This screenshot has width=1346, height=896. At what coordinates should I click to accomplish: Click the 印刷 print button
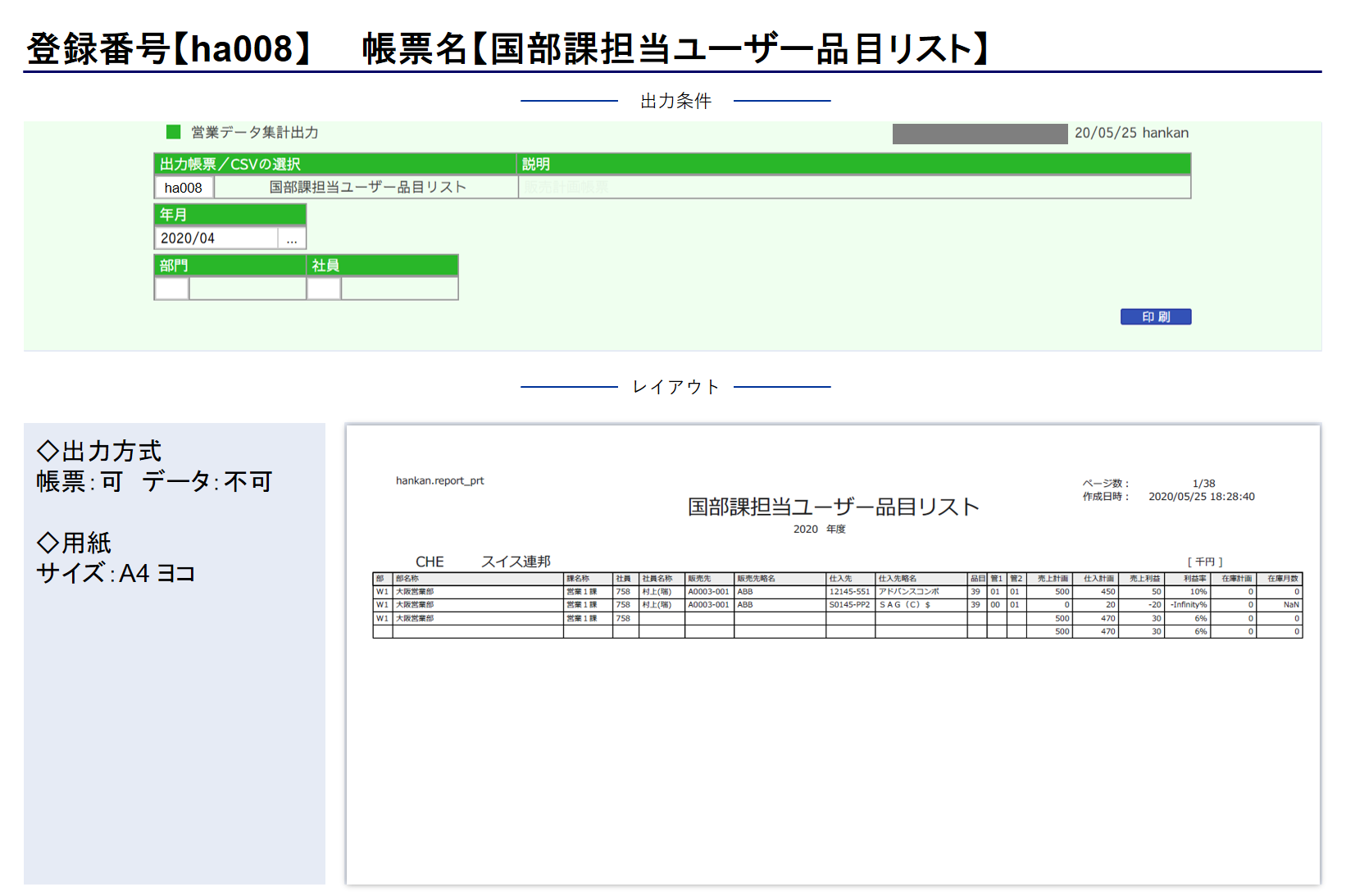pos(1155,316)
